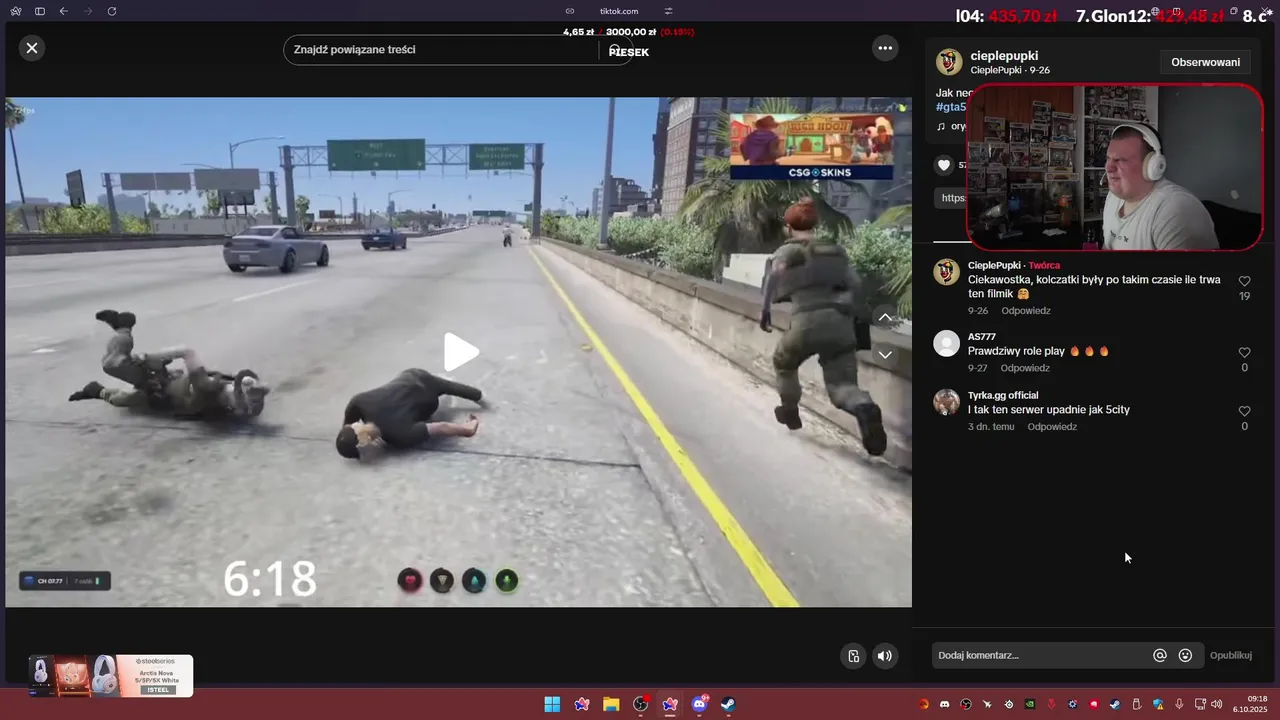The width and height of the screenshot is (1280, 720).
Task: Open cieplepupki profile avatar in the header
Action: tap(949, 62)
